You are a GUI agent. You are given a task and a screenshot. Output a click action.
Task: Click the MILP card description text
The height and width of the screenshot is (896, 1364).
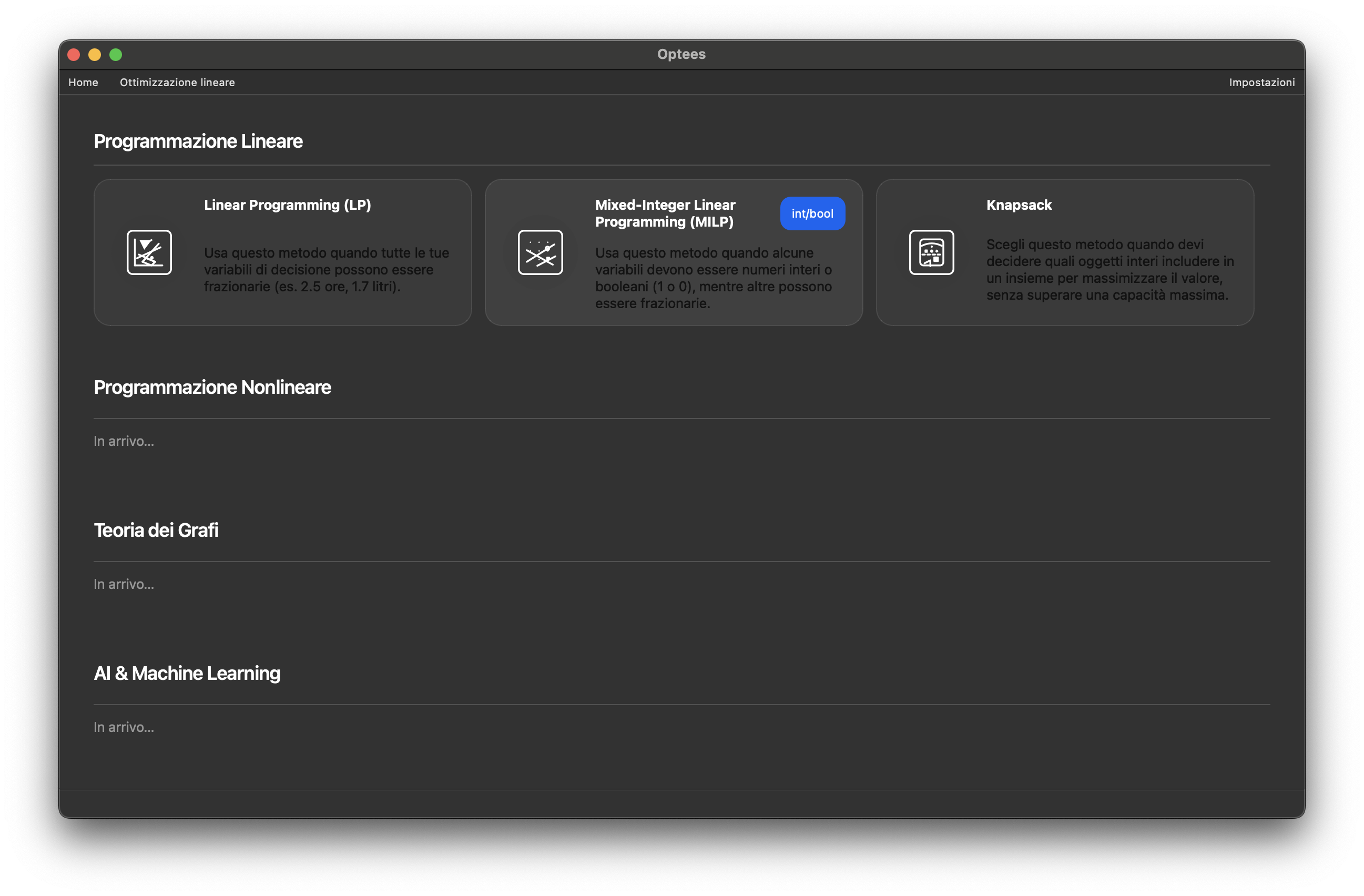point(713,278)
